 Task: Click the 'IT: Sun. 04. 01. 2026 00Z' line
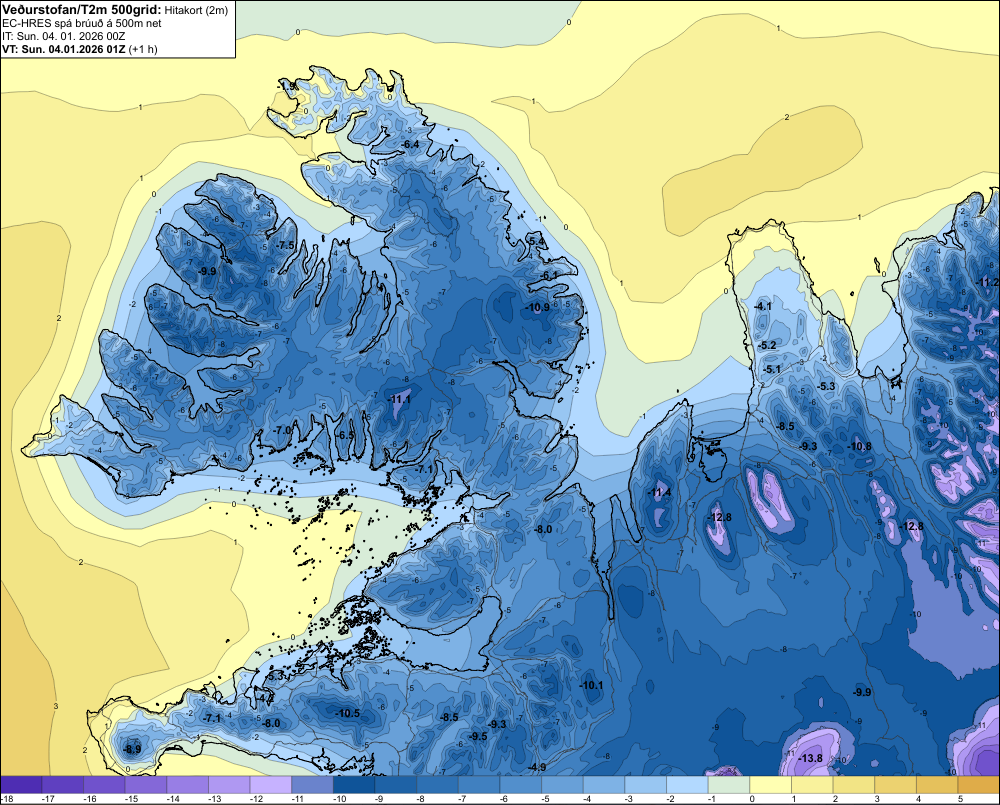64,36
